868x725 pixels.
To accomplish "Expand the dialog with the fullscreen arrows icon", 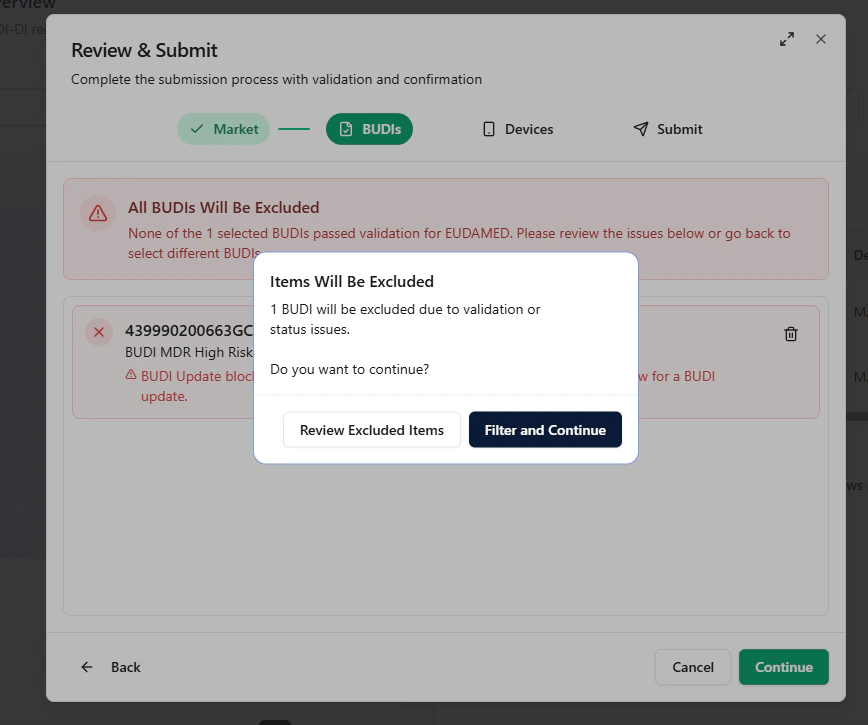I will [x=787, y=39].
